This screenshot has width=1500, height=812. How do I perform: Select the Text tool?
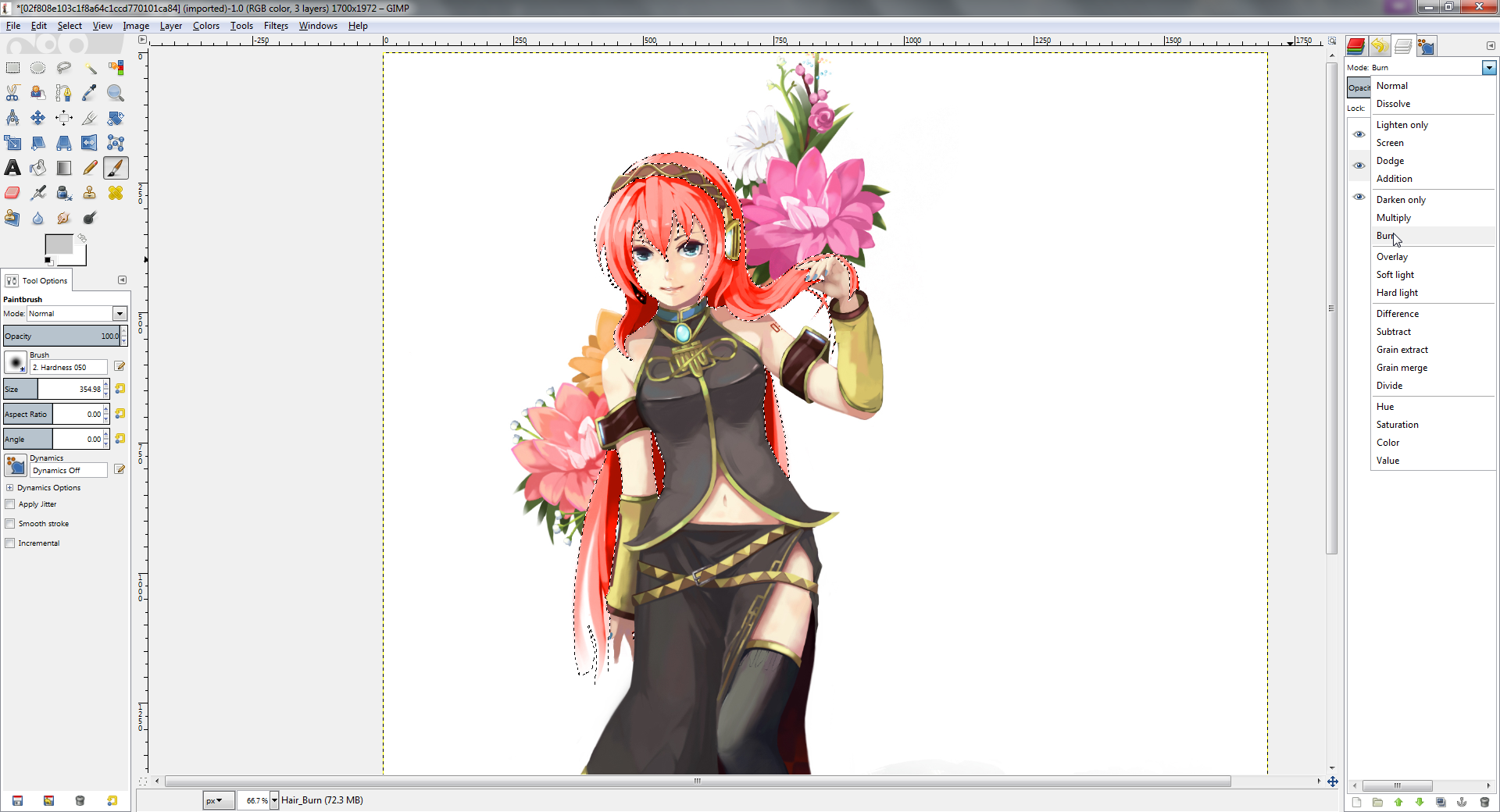point(12,168)
